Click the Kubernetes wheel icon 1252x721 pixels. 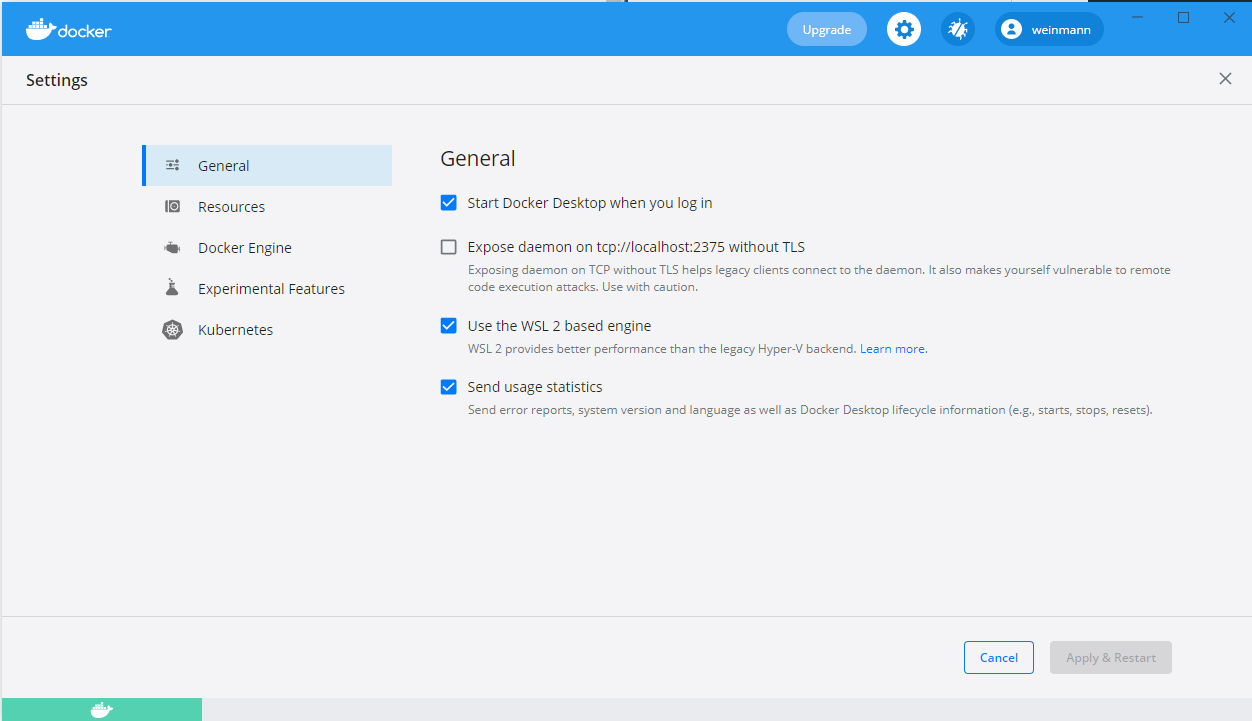pyautogui.click(x=173, y=329)
